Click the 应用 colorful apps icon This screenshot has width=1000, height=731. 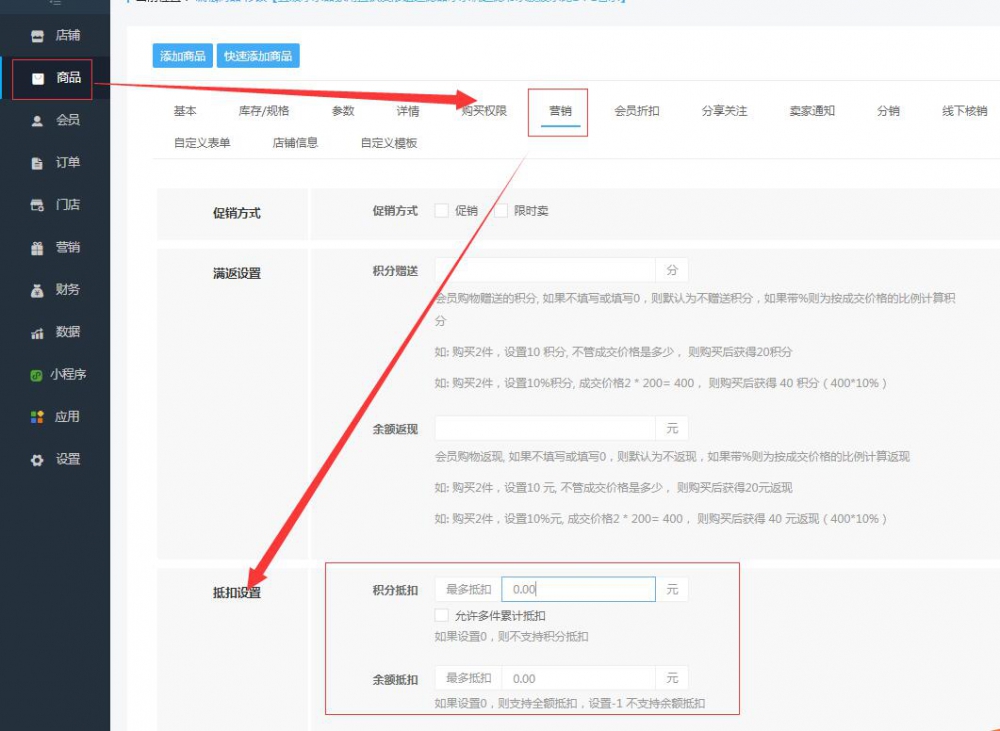click(x=38, y=417)
